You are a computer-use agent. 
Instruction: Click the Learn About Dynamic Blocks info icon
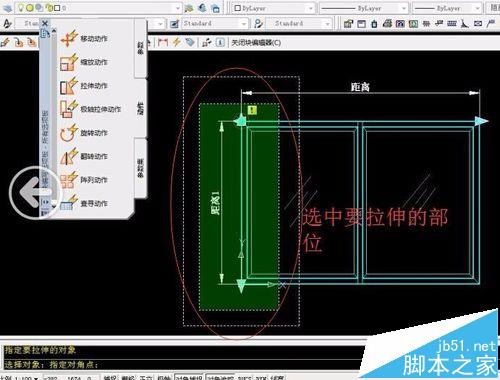tap(220, 42)
